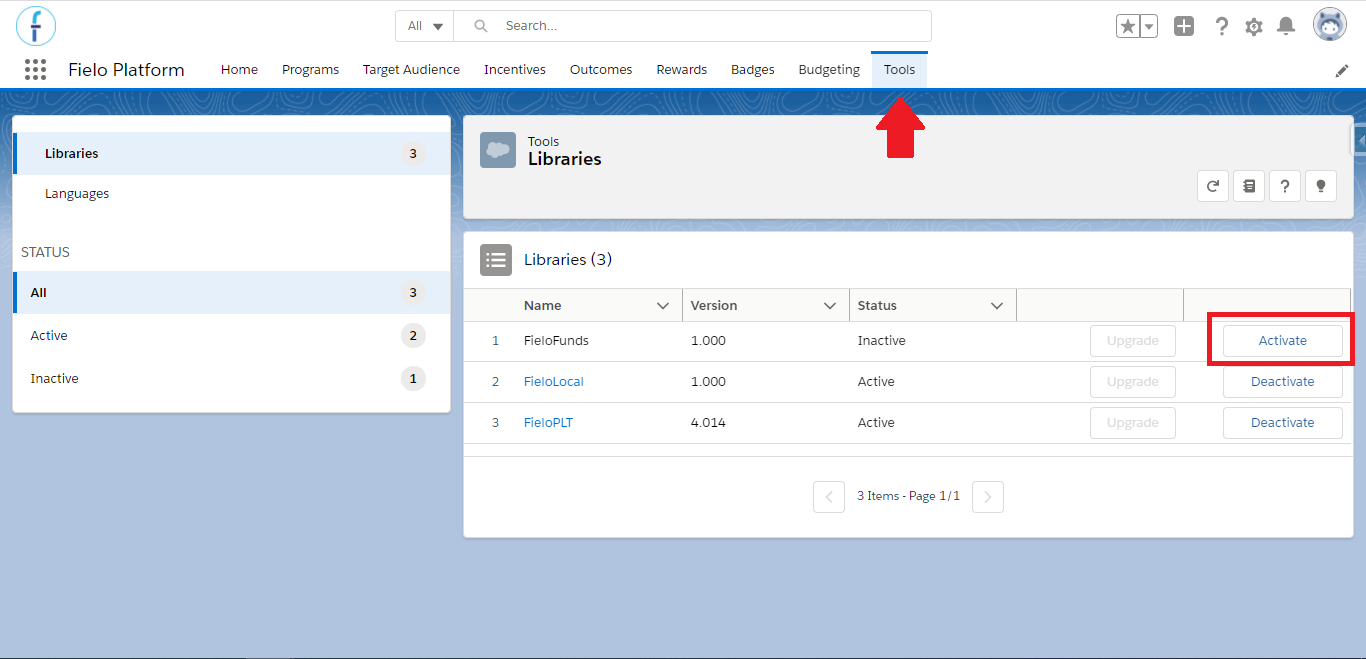Filter by Active status
Image resolution: width=1366 pixels, height=659 pixels.
(232, 336)
